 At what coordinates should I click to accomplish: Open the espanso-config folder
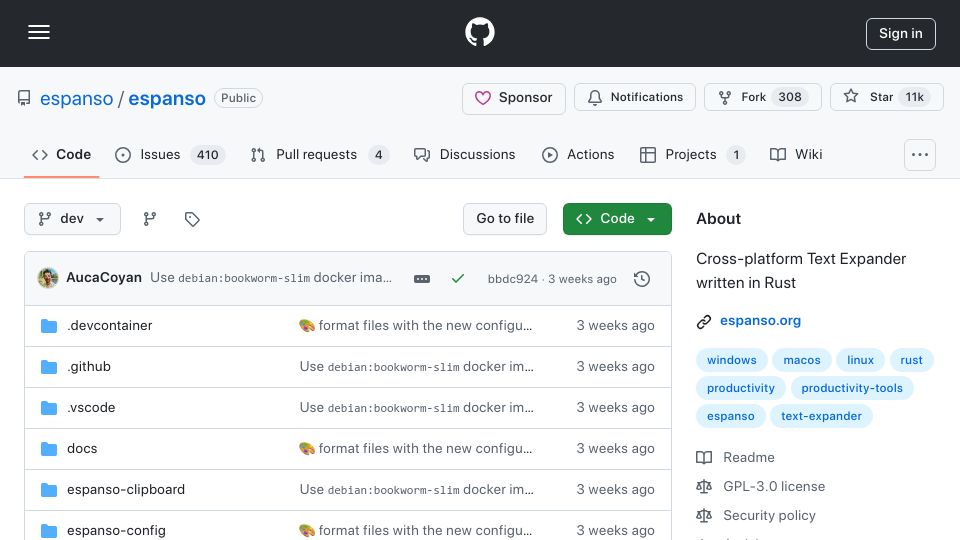(116, 531)
